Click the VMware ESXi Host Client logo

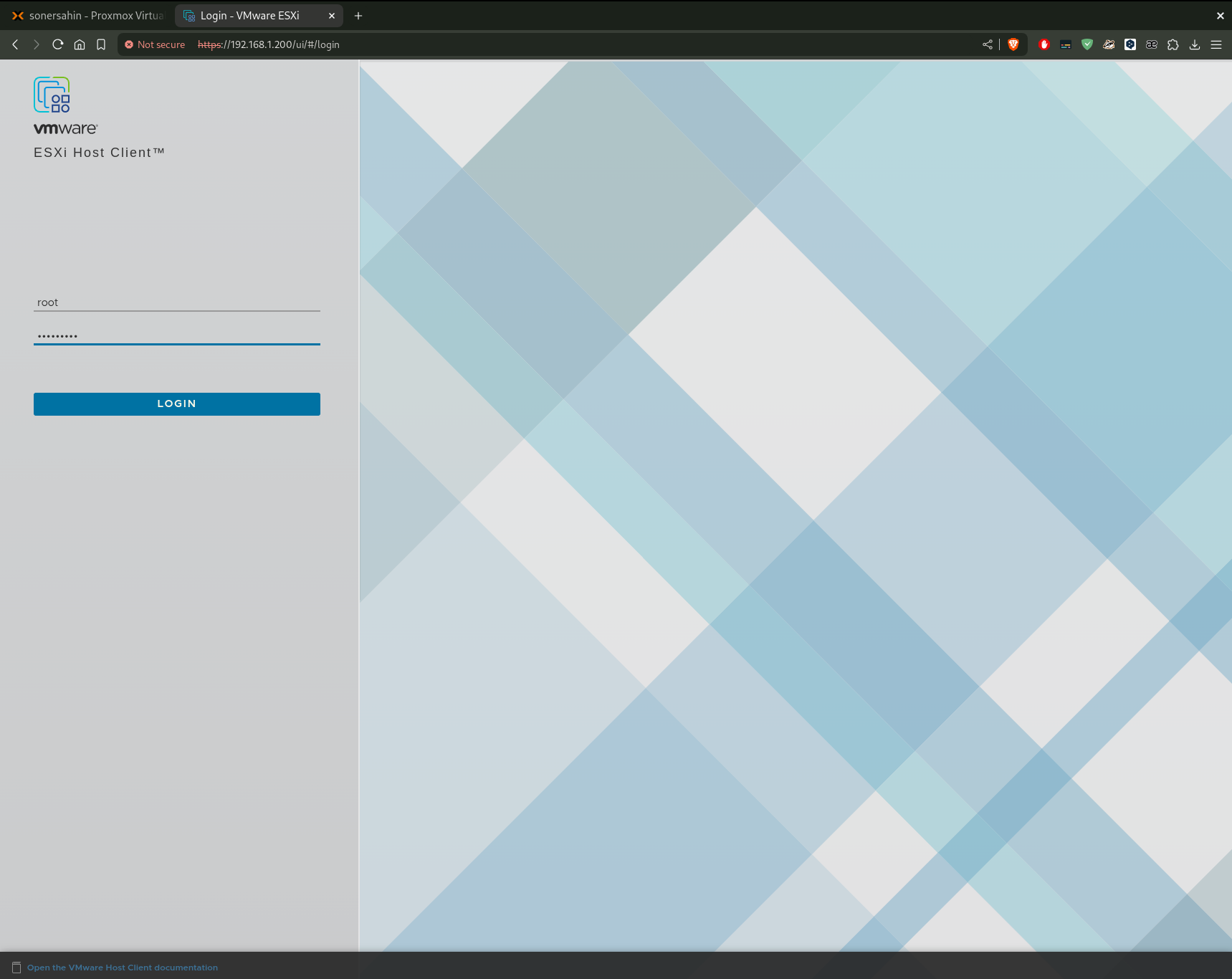click(51, 94)
